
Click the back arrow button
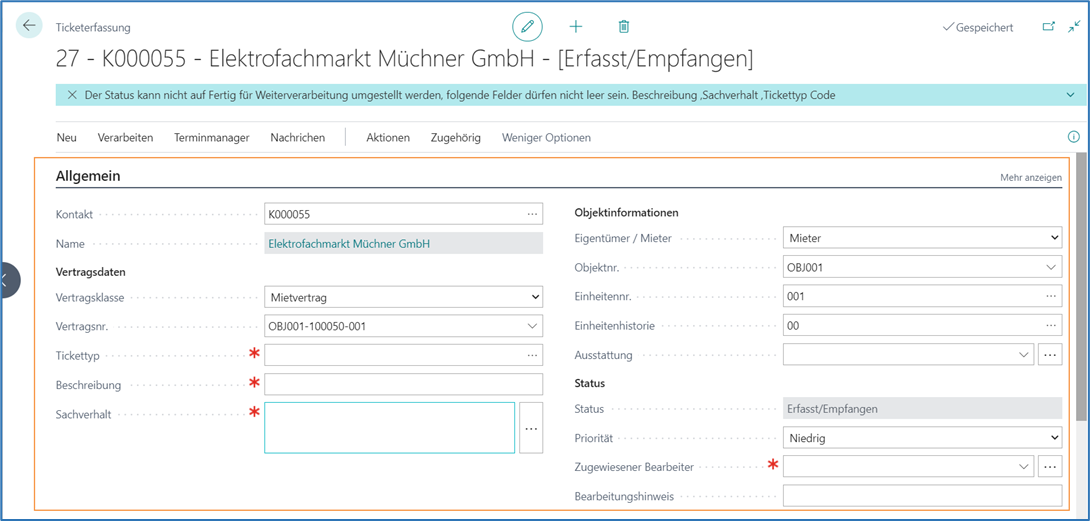tap(29, 26)
